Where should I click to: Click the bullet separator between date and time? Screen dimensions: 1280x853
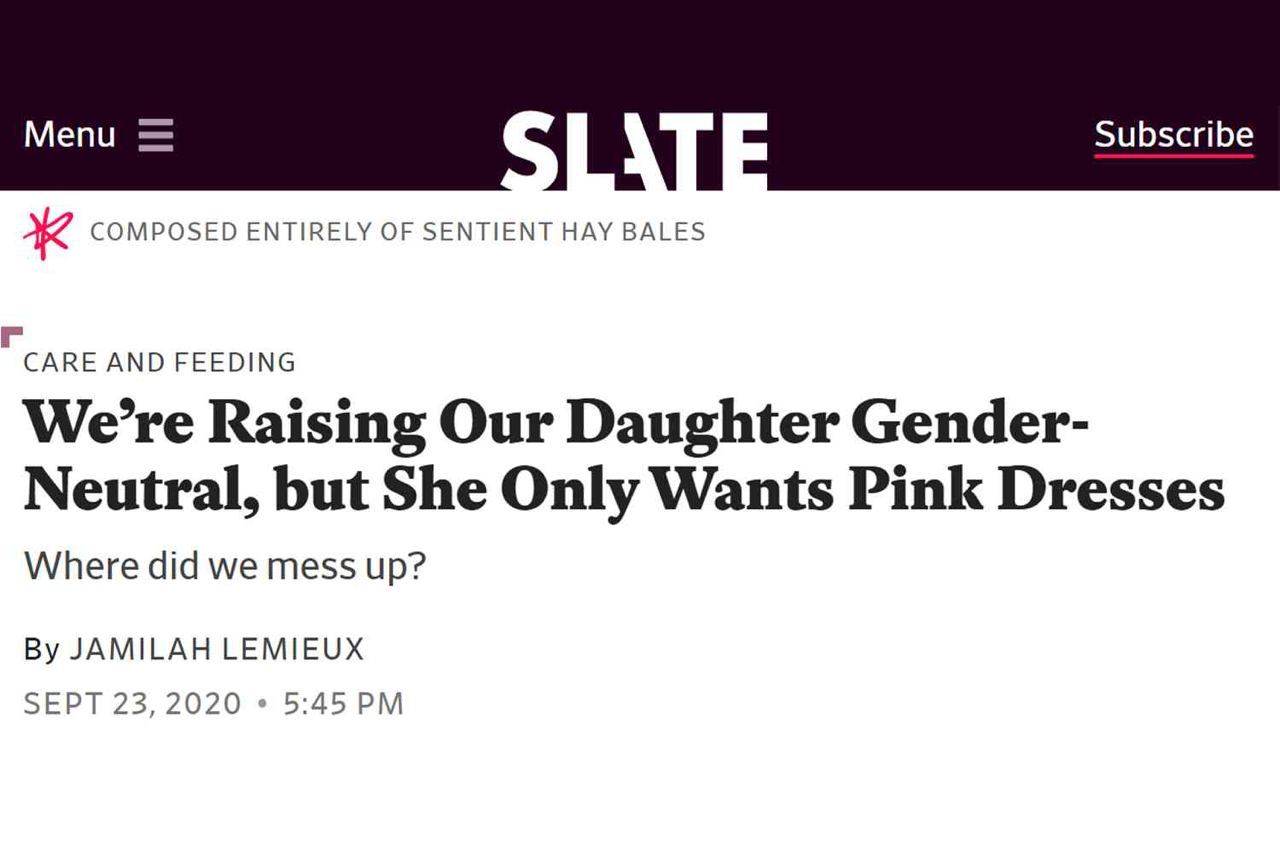coord(263,704)
